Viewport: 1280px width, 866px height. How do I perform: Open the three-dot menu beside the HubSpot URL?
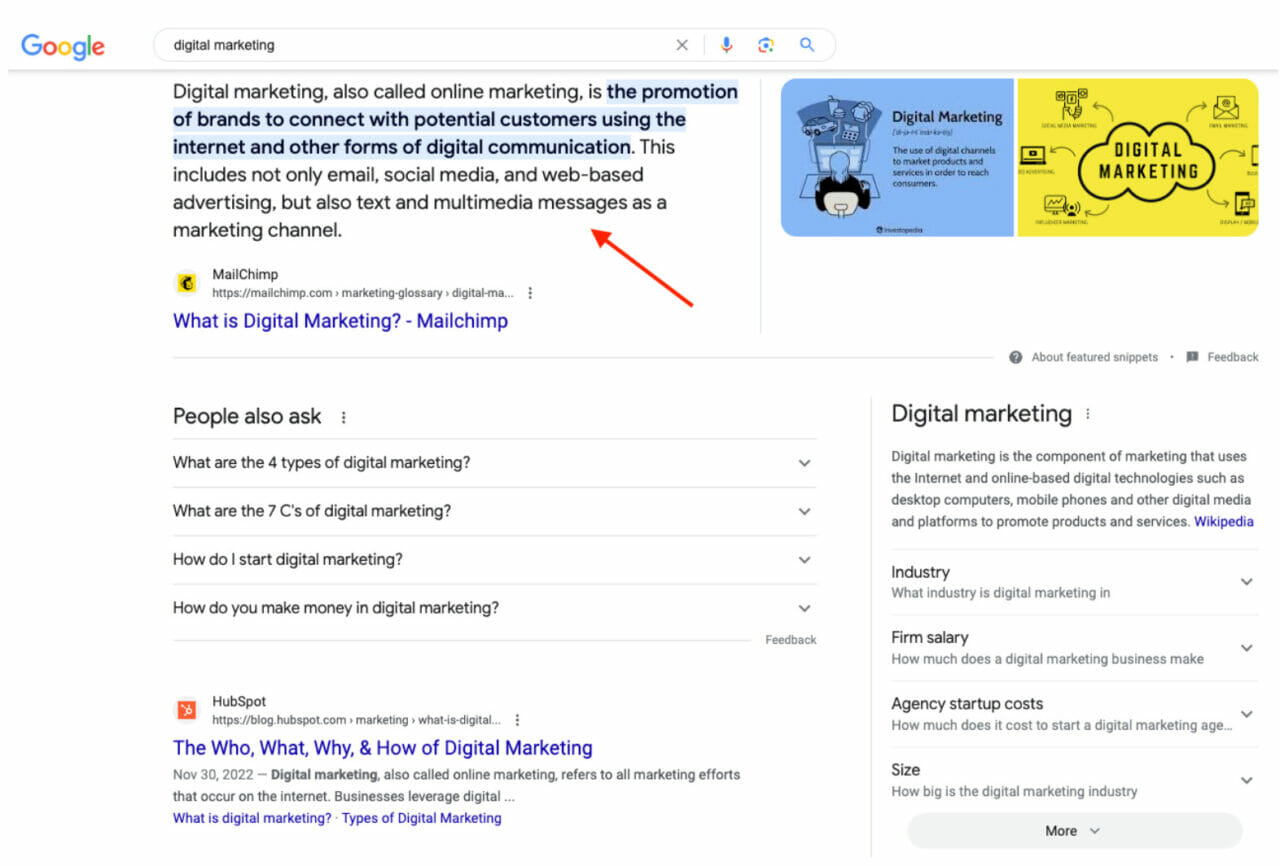[x=517, y=719]
